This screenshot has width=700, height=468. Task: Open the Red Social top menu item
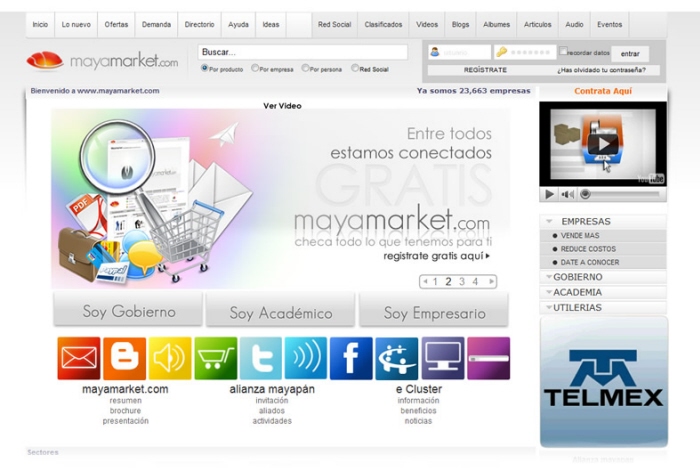pyautogui.click(x=334, y=25)
